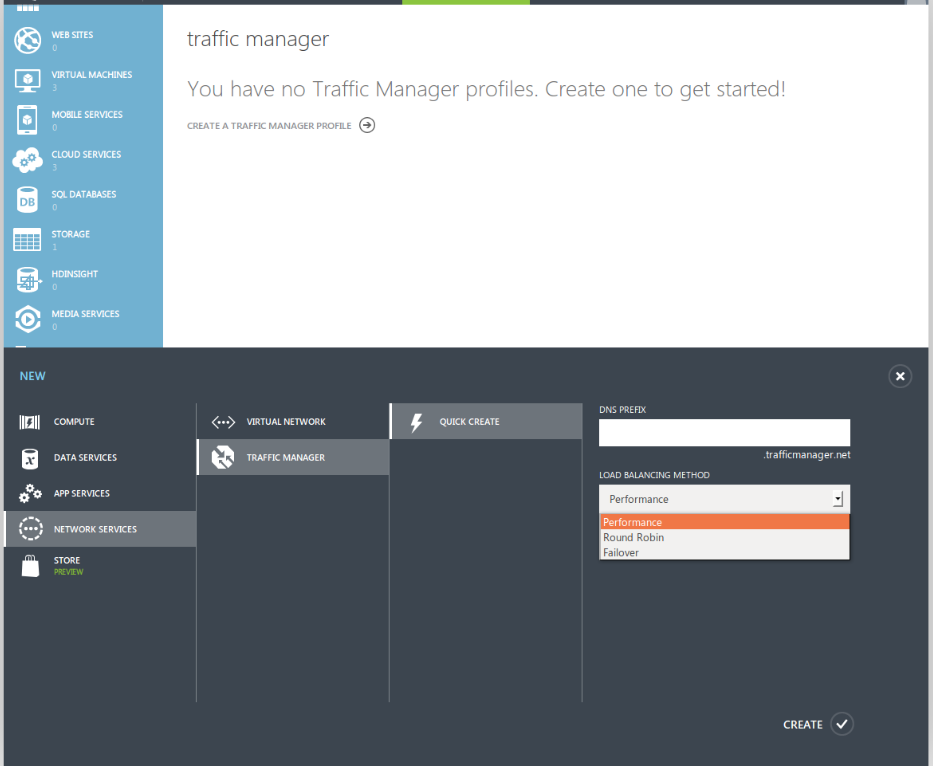Select the Network Services category
This screenshot has width=933, height=766.
[x=100, y=529]
